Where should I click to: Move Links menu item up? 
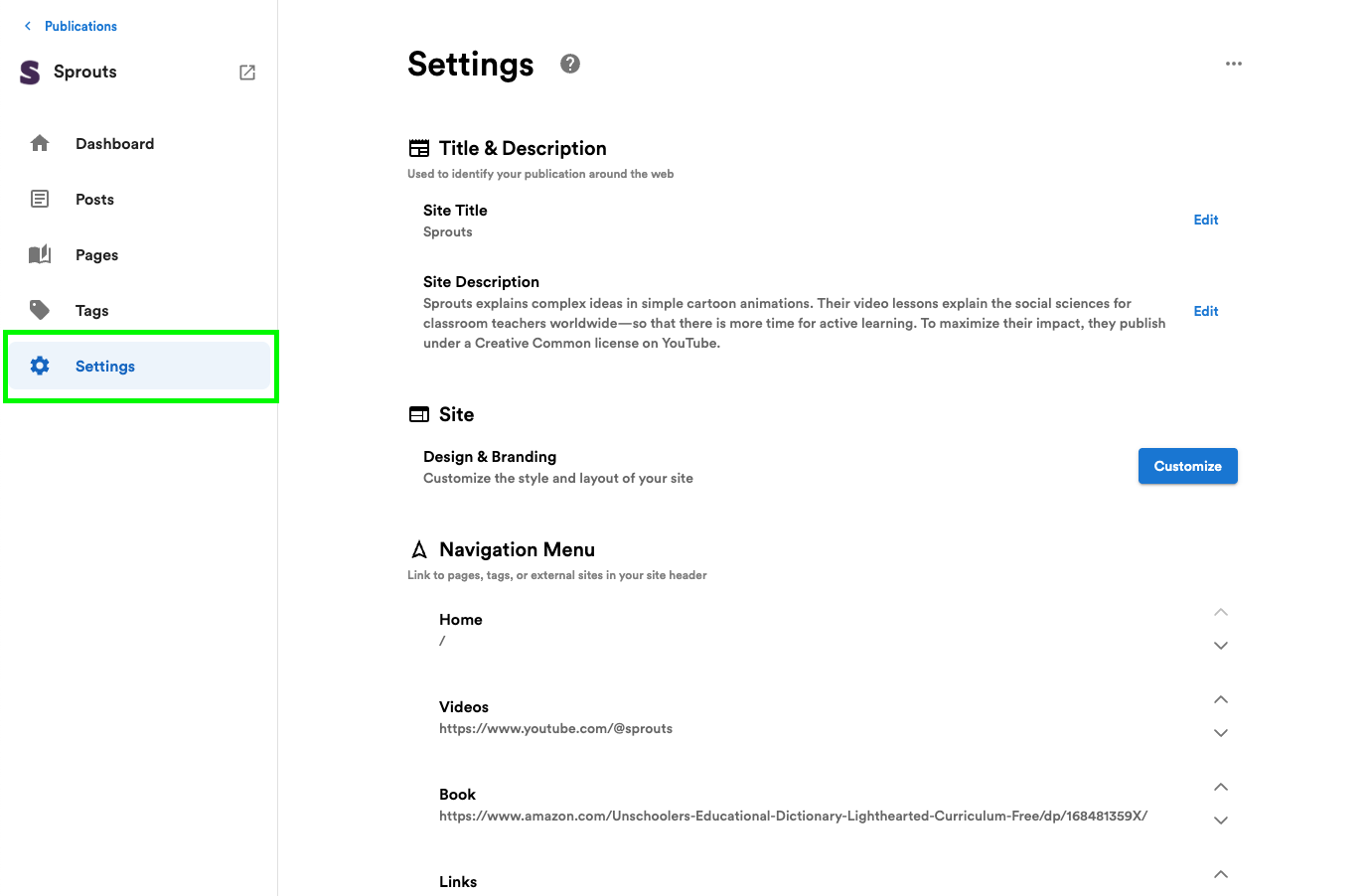1221,874
